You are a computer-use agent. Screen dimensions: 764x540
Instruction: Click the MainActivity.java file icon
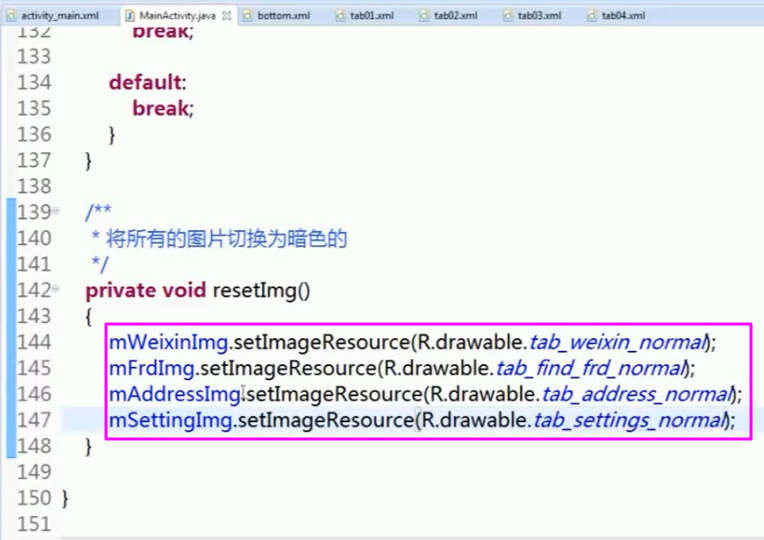130,16
